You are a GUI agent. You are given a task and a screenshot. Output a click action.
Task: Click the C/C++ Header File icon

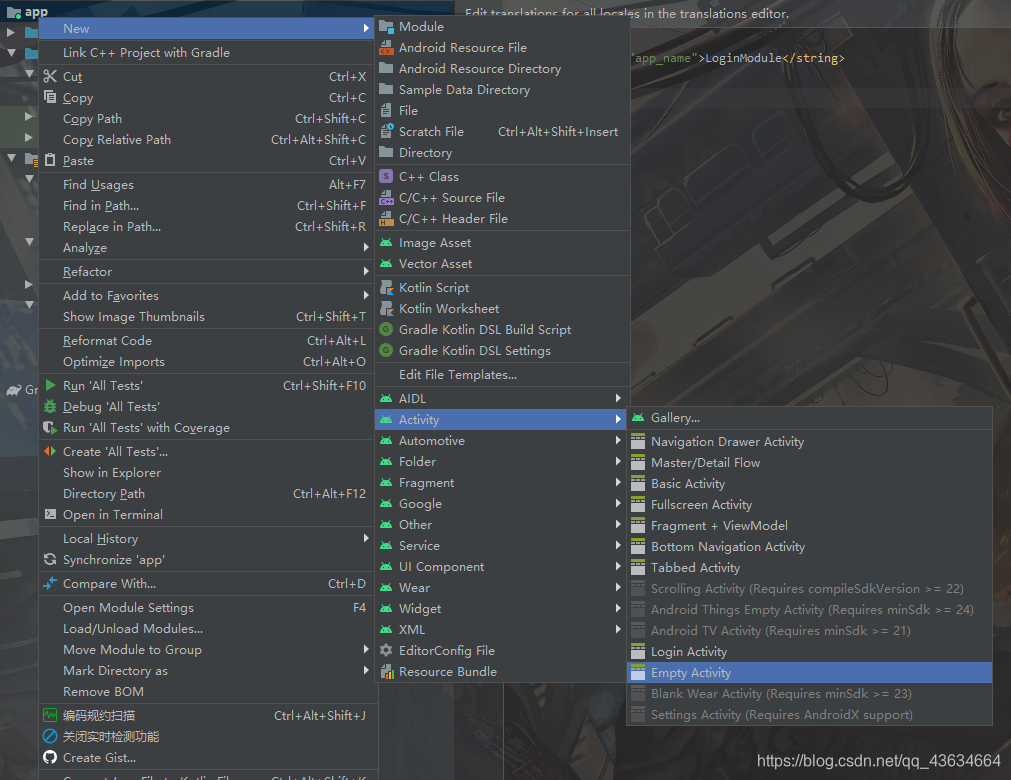[x=386, y=219]
